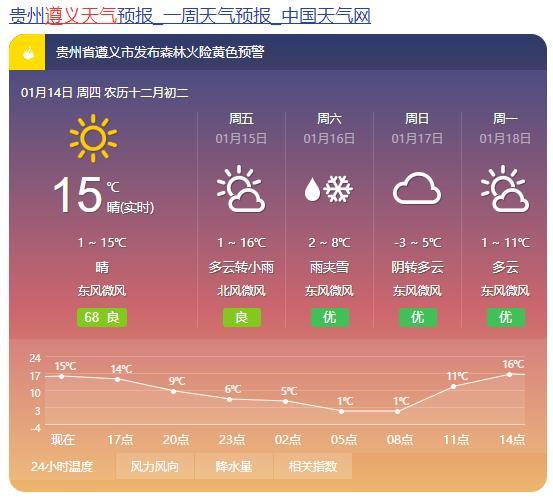Click the -3 ~ 5℃ temperature range
The image size is (553, 501).
418,243
